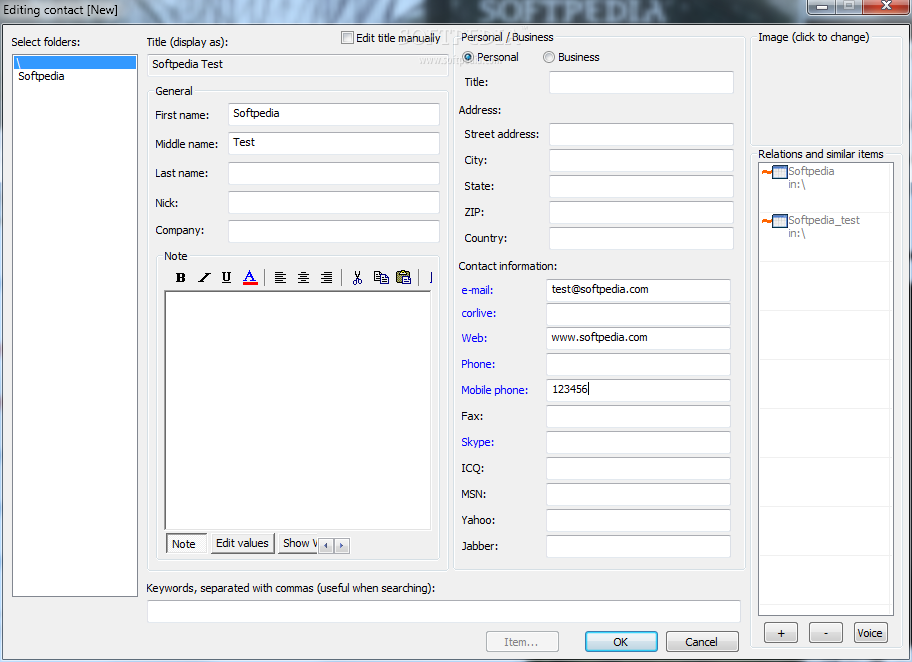Click the Skype link label
912x662 pixels.
point(478,442)
